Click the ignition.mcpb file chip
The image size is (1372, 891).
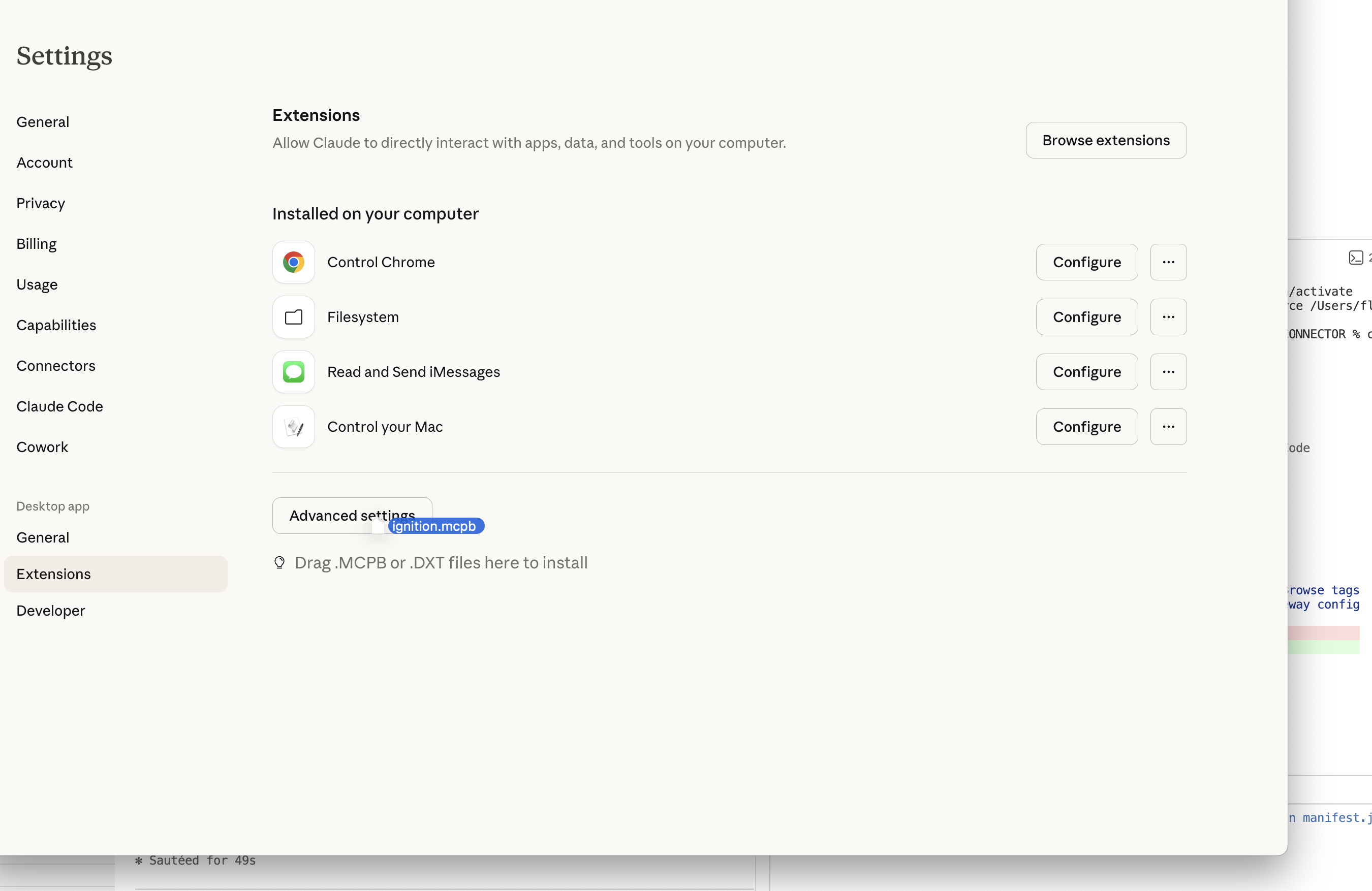click(x=435, y=526)
